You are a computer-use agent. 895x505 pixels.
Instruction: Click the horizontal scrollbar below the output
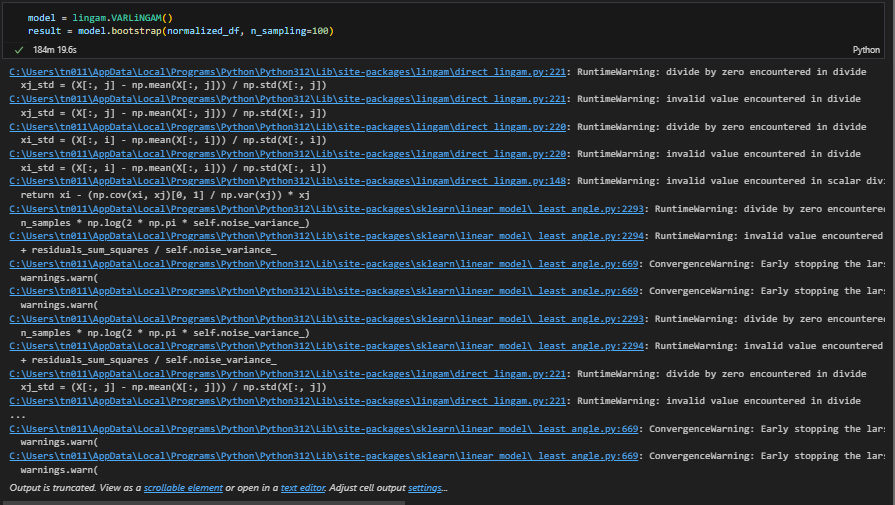[x=200, y=501]
